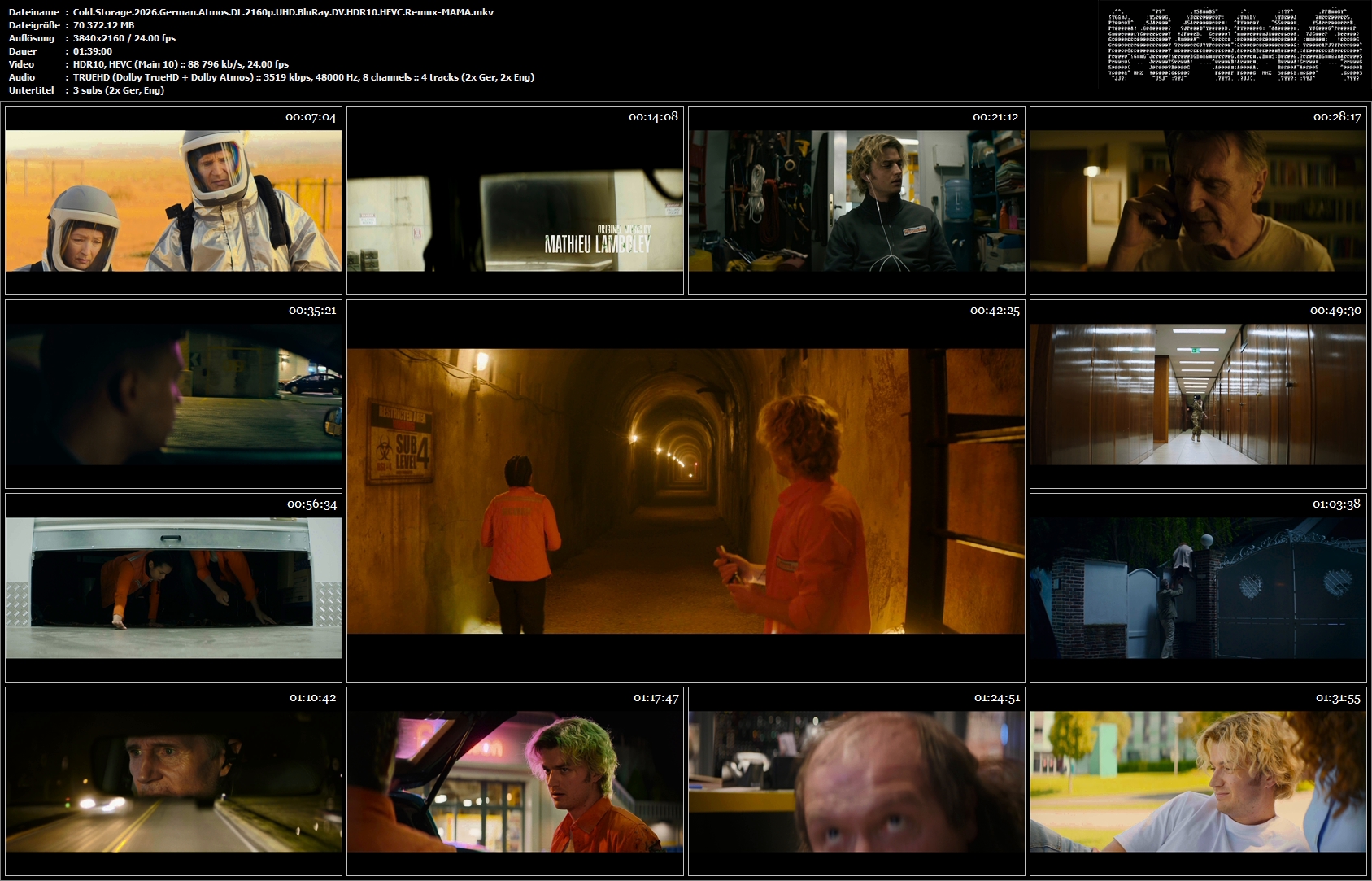1372x881 pixels.
Task: Click the "Auflösung" label
Action: click(x=32, y=38)
